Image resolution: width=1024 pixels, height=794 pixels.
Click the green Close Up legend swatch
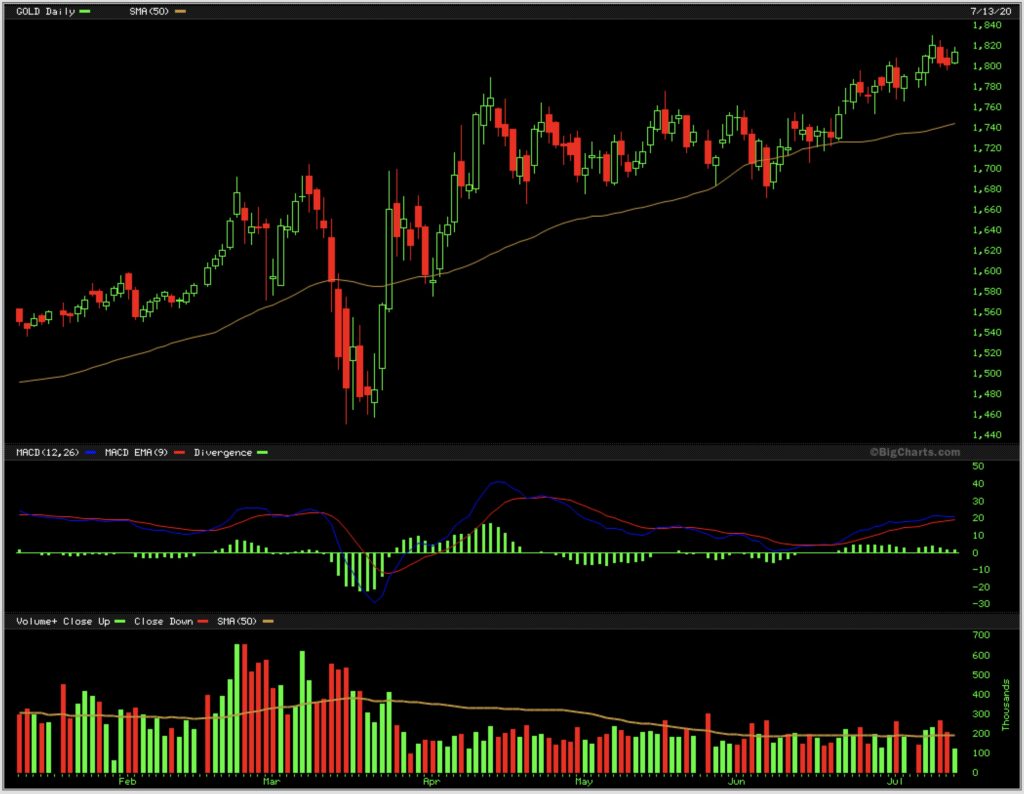(119, 622)
